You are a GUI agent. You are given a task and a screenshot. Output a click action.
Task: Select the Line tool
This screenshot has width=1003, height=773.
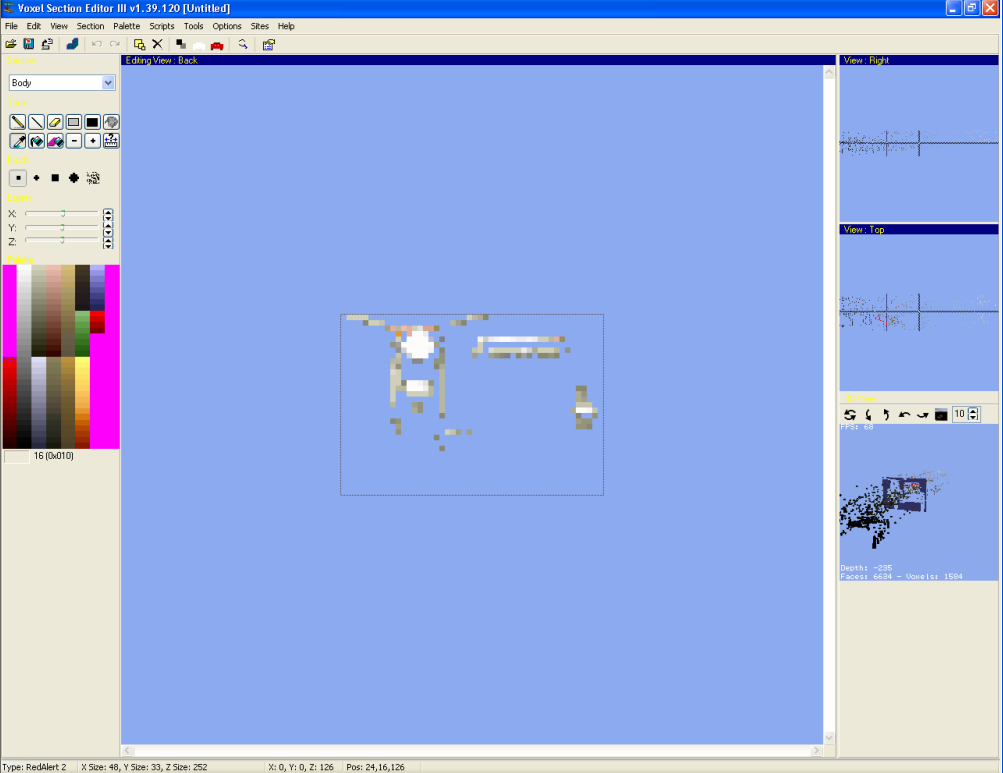click(x=36, y=122)
